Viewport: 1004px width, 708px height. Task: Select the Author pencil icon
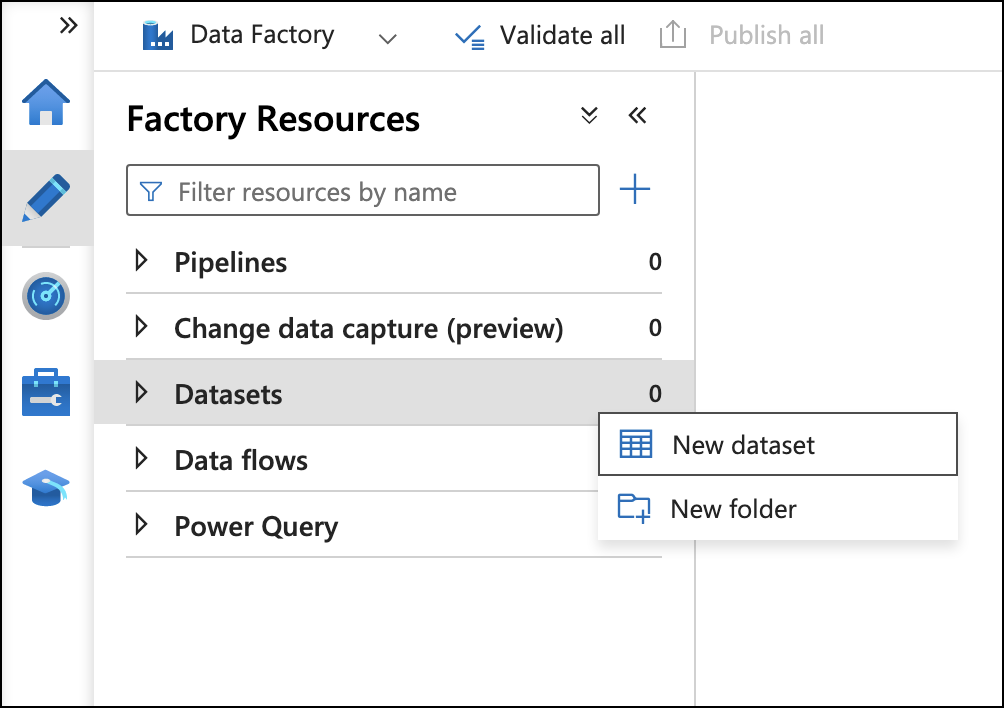pos(46,198)
